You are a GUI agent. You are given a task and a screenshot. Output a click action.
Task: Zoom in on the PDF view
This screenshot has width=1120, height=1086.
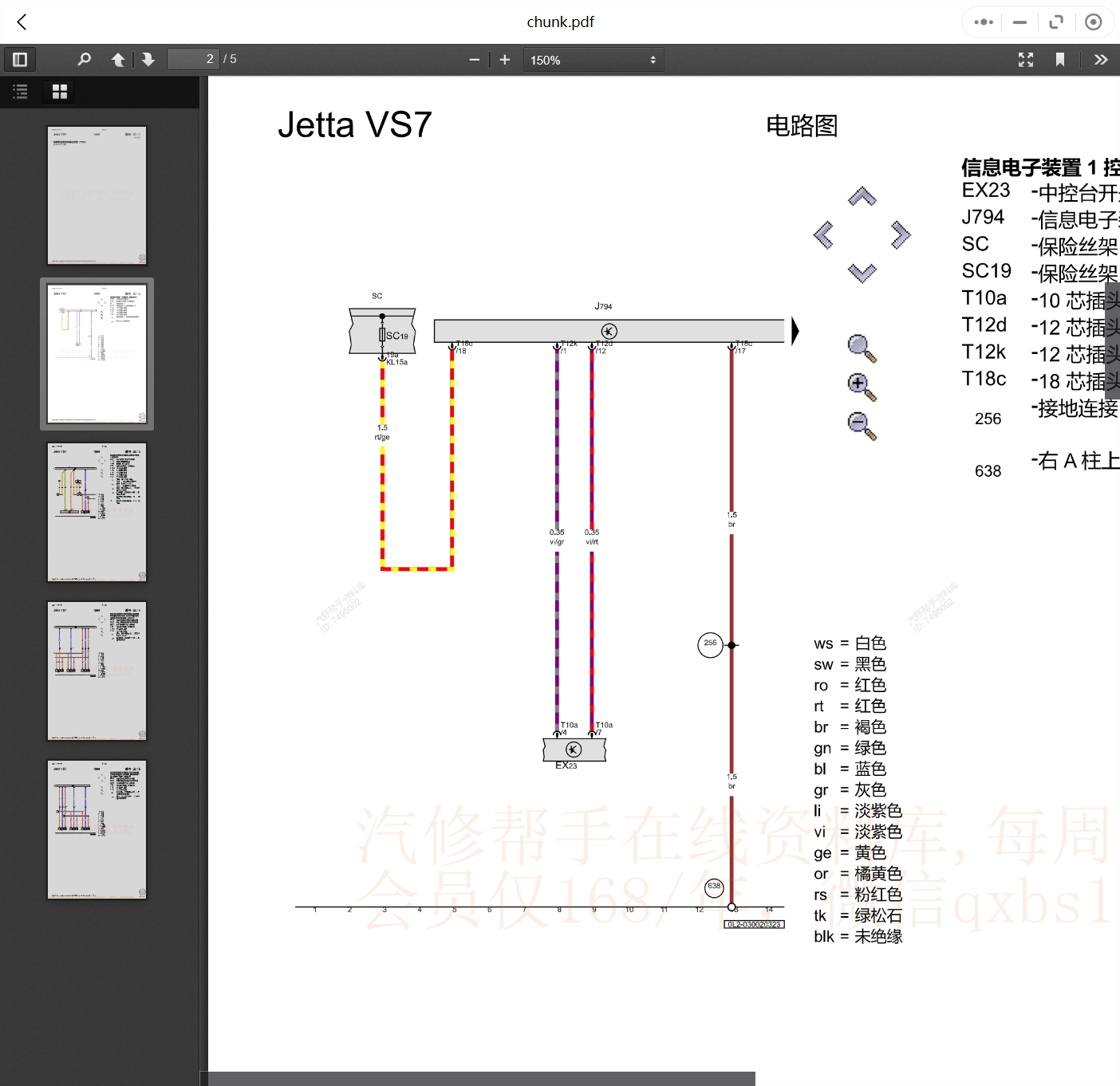click(x=504, y=59)
